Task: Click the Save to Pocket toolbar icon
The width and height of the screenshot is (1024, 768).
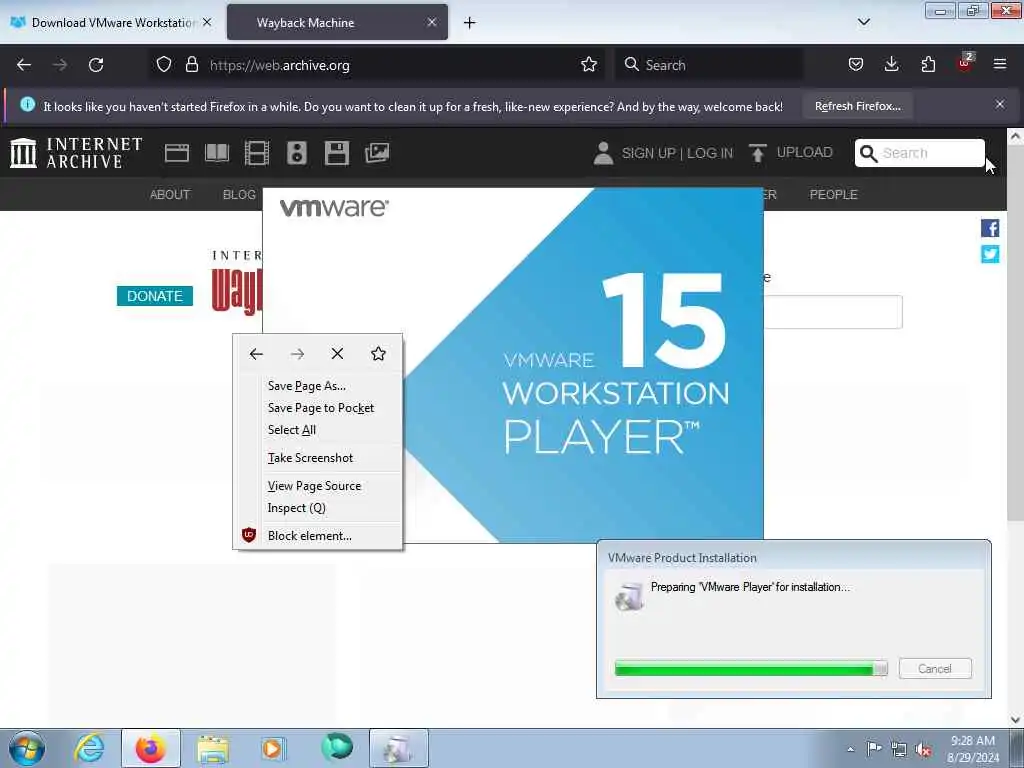Action: pyautogui.click(x=856, y=64)
